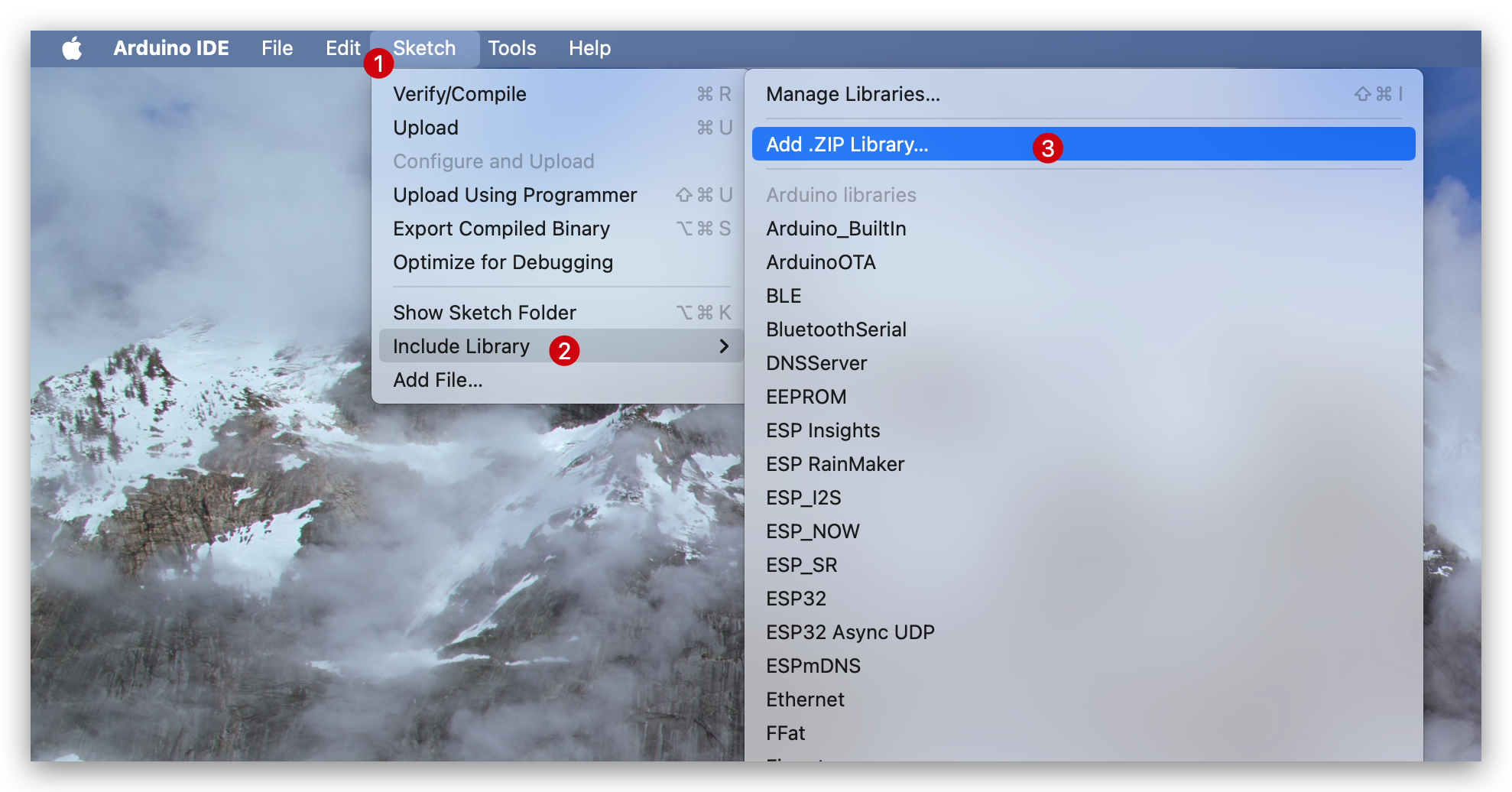Screen dimensions: 1512x792
Task: Click the Sketch menu in menu bar
Action: click(x=424, y=48)
